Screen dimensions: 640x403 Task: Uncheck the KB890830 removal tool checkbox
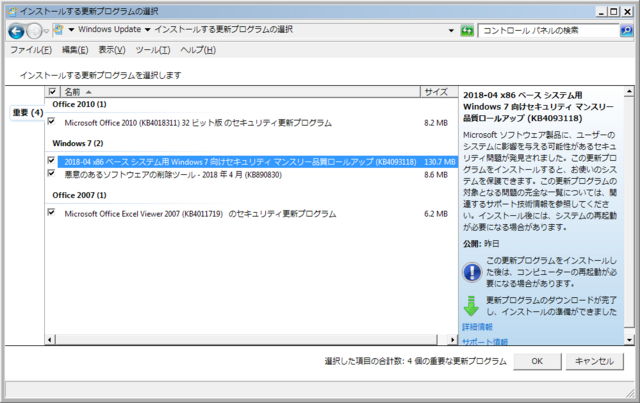pyautogui.click(x=51, y=173)
